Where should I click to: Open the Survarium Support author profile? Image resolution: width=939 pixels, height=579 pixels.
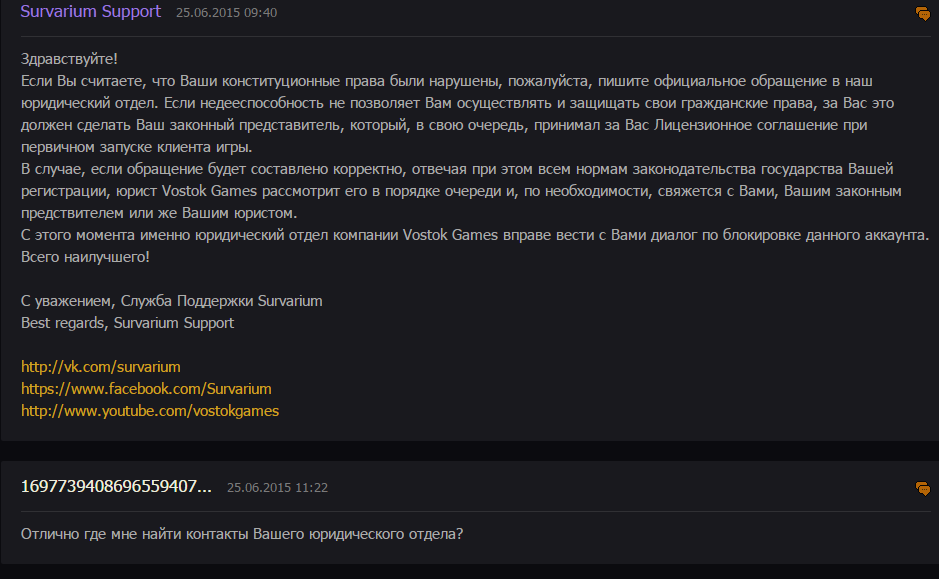pyautogui.click(x=91, y=12)
